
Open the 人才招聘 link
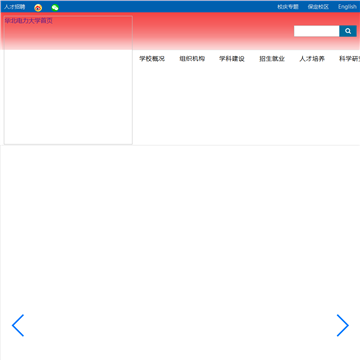coord(14,7)
